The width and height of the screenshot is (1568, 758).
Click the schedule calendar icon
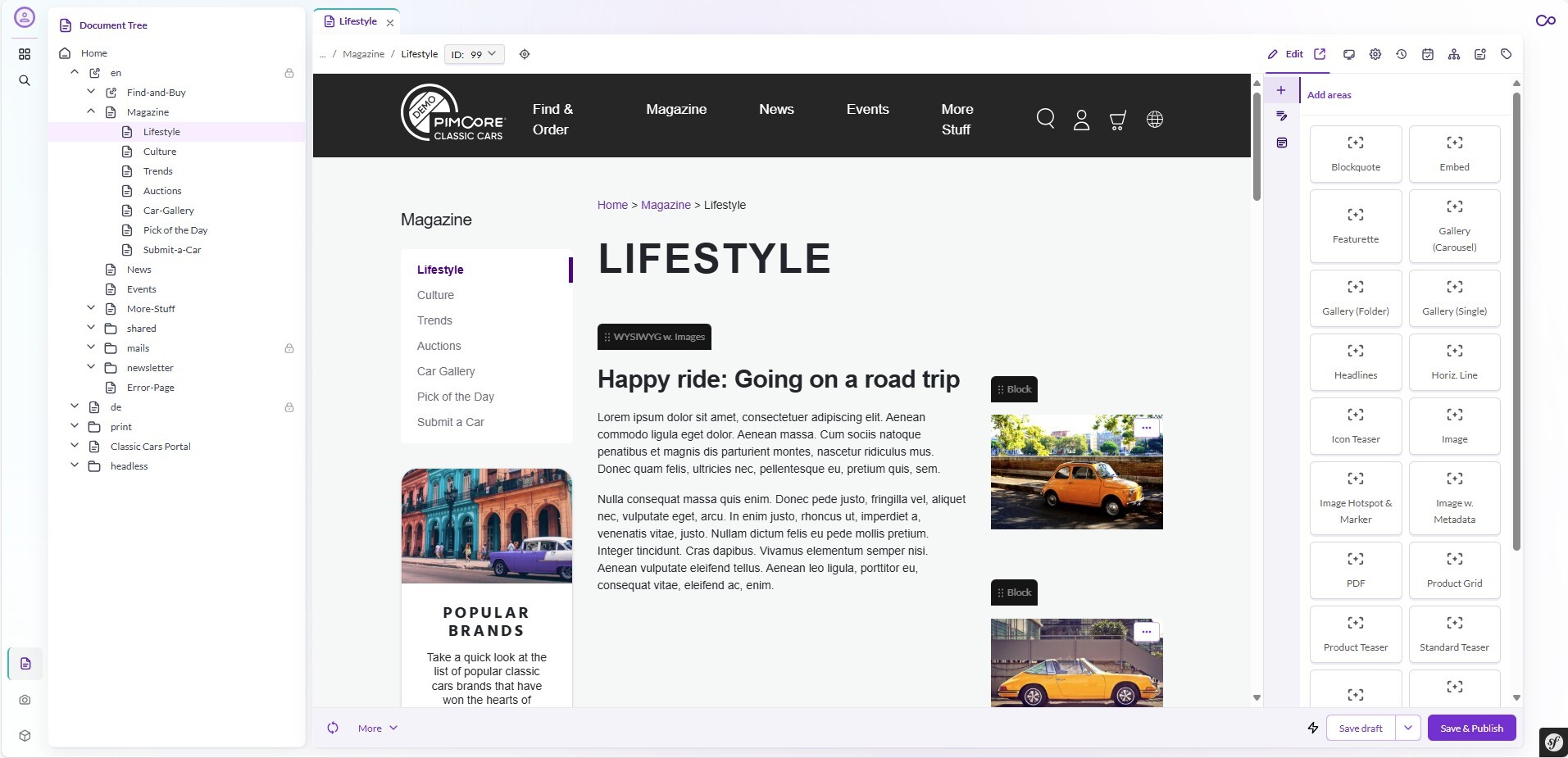click(1428, 54)
